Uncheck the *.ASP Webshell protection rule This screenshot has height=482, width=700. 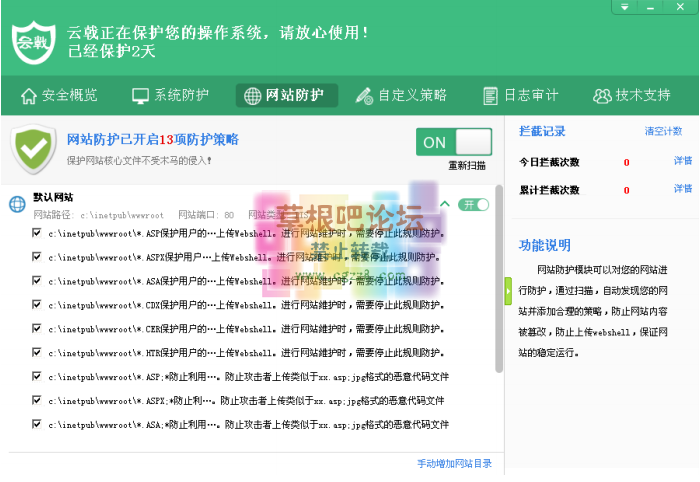click(x=37, y=233)
